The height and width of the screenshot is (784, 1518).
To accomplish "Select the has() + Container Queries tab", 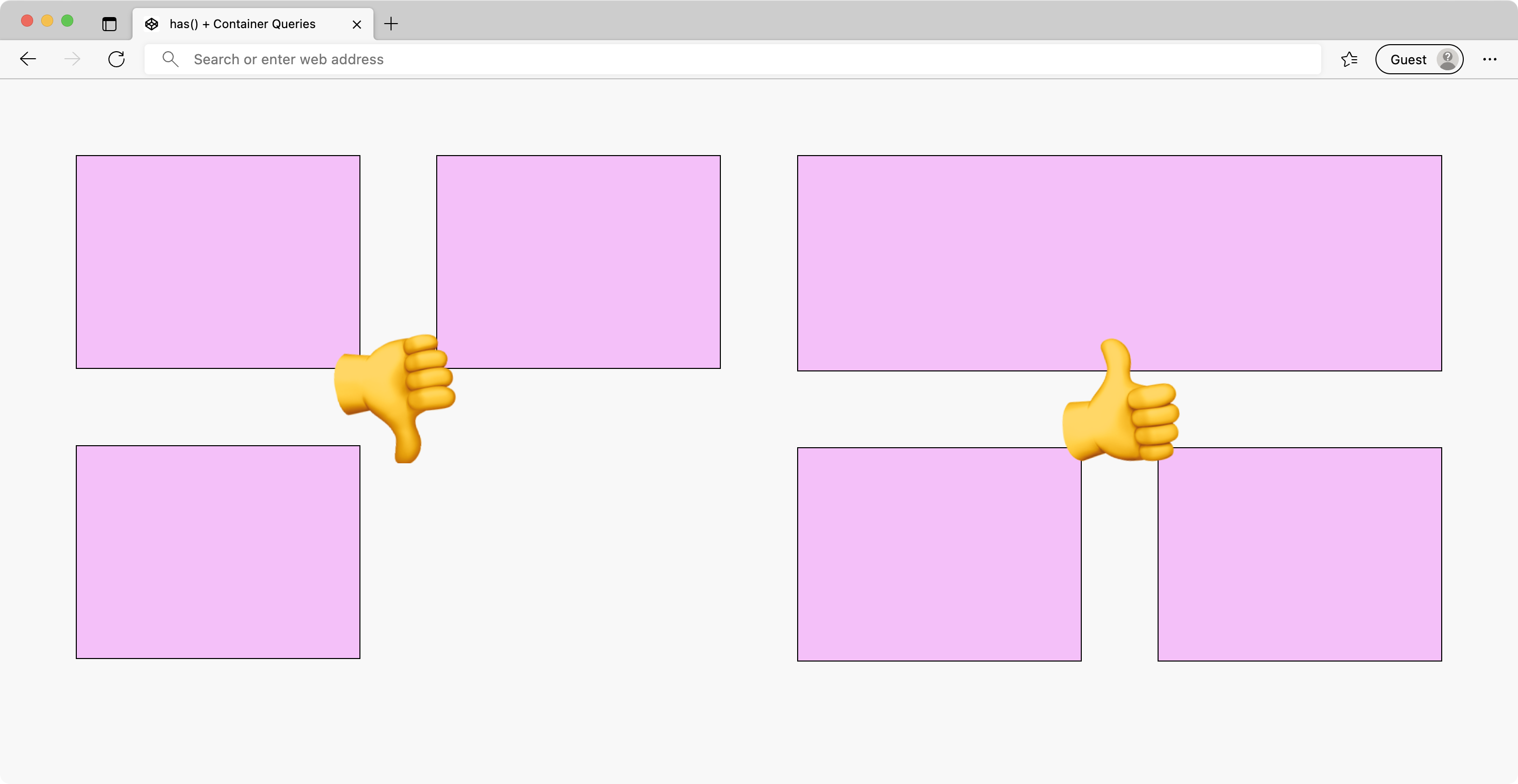I will click(x=241, y=24).
